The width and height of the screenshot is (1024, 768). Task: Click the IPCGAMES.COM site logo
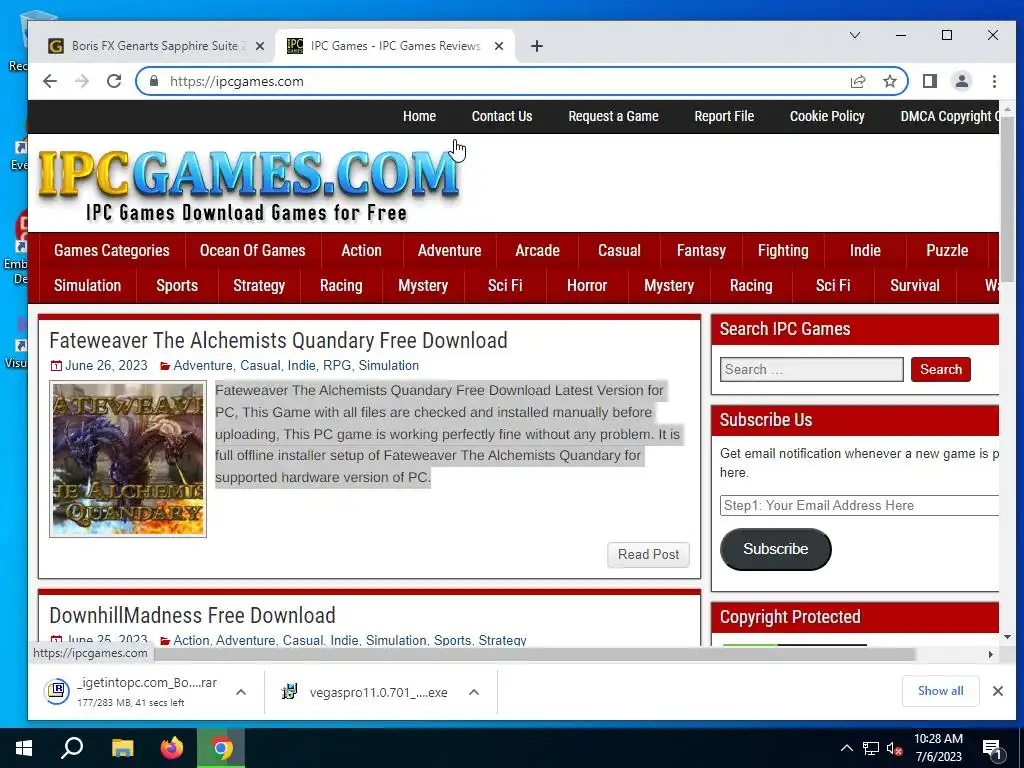click(248, 184)
